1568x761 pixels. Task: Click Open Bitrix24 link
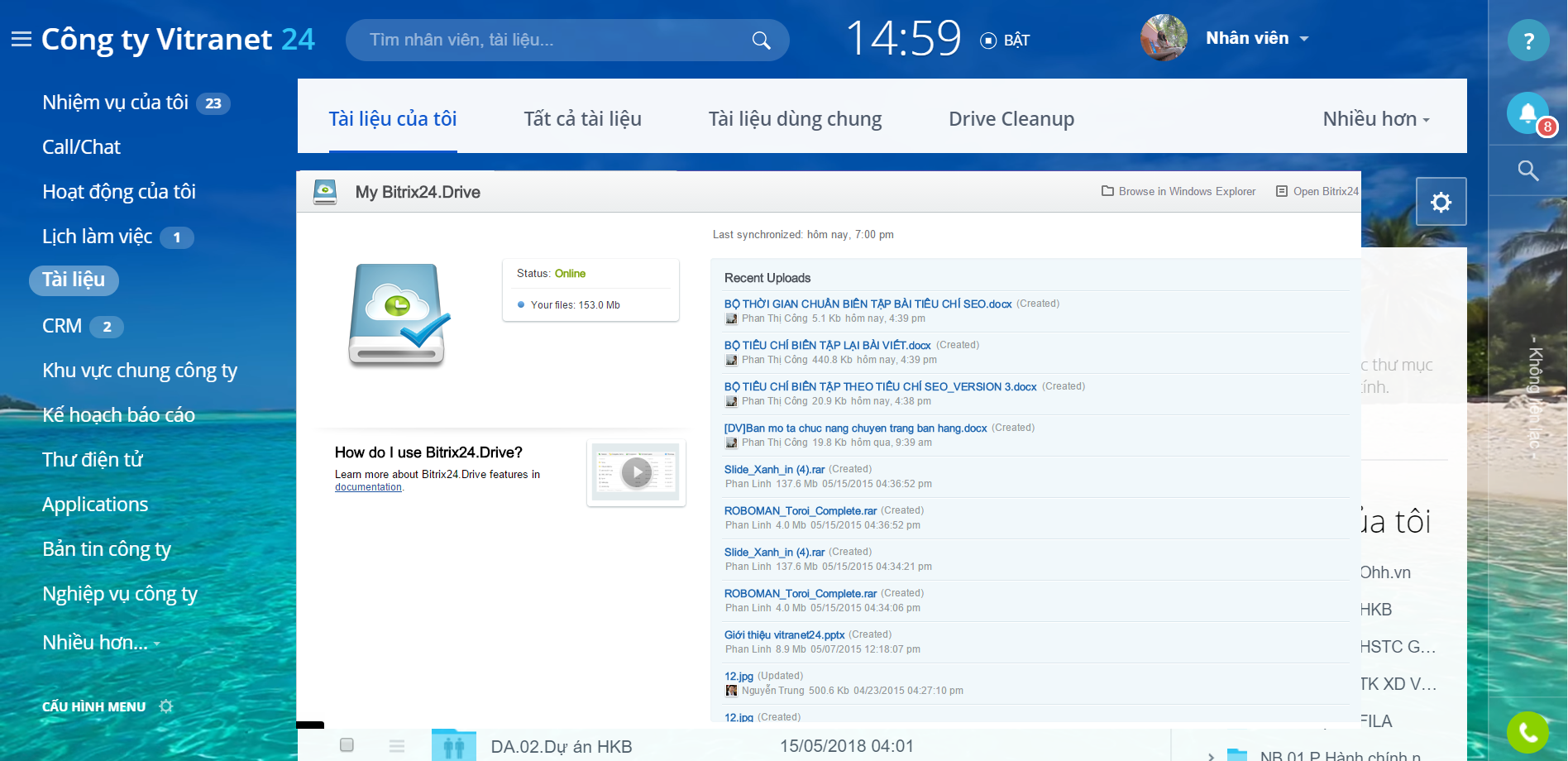tap(1326, 191)
